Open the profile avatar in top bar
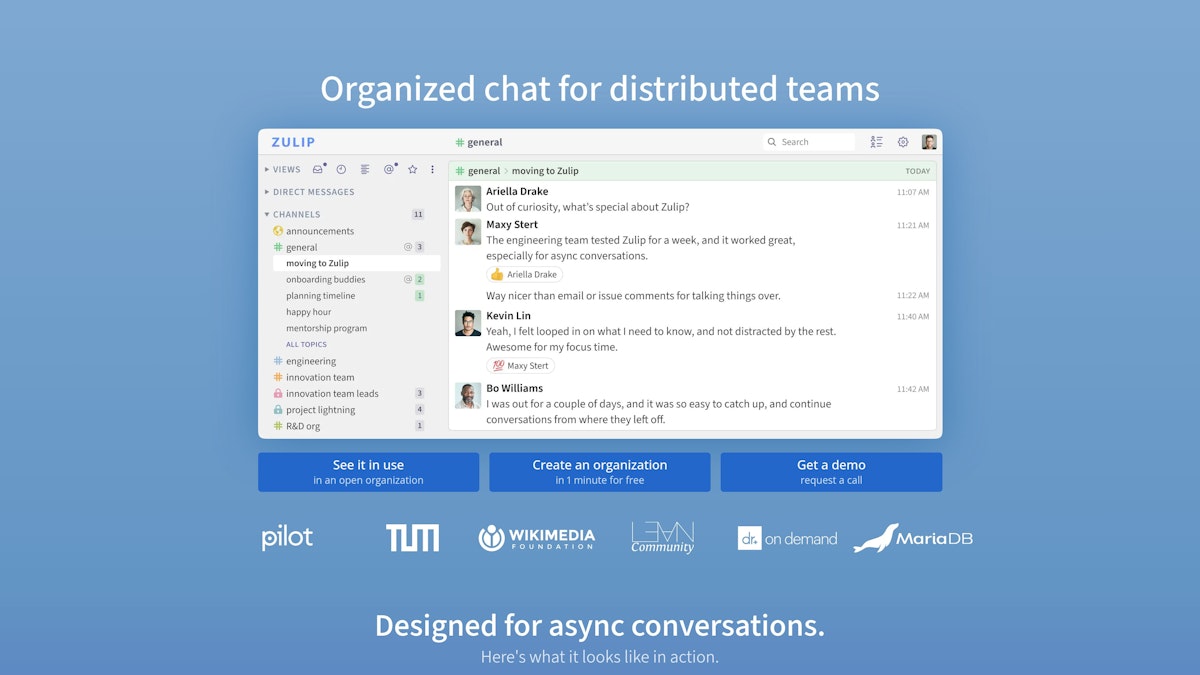1200x675 pixels. point(929,142)
